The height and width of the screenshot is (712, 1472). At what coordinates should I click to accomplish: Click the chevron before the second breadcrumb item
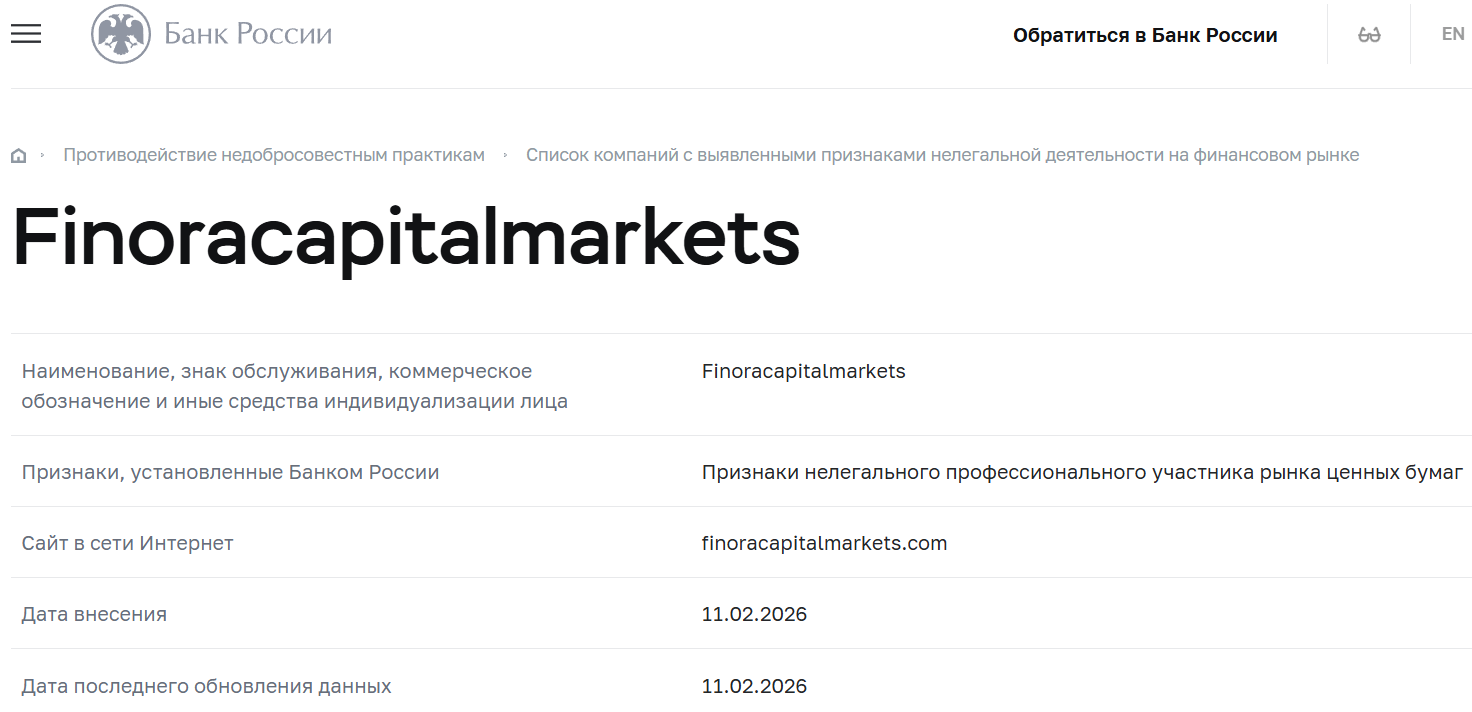[506, 155]
